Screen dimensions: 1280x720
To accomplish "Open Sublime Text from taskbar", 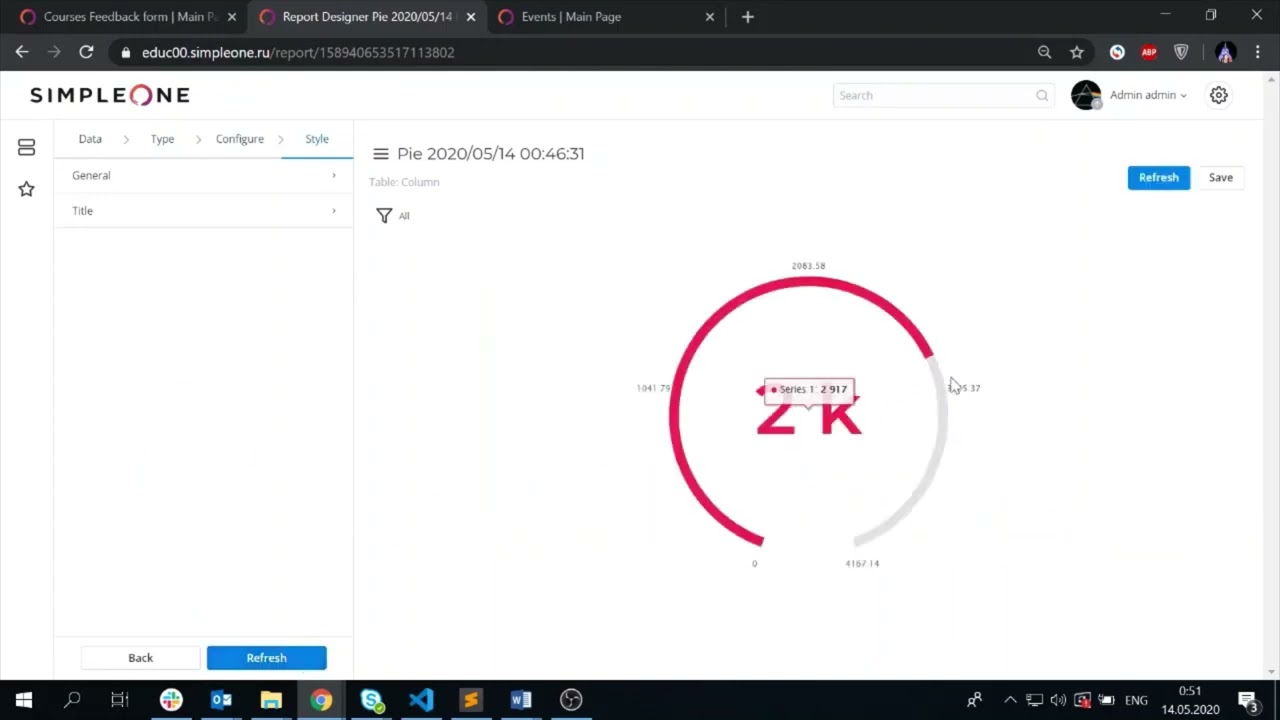I will click(471, 700).
